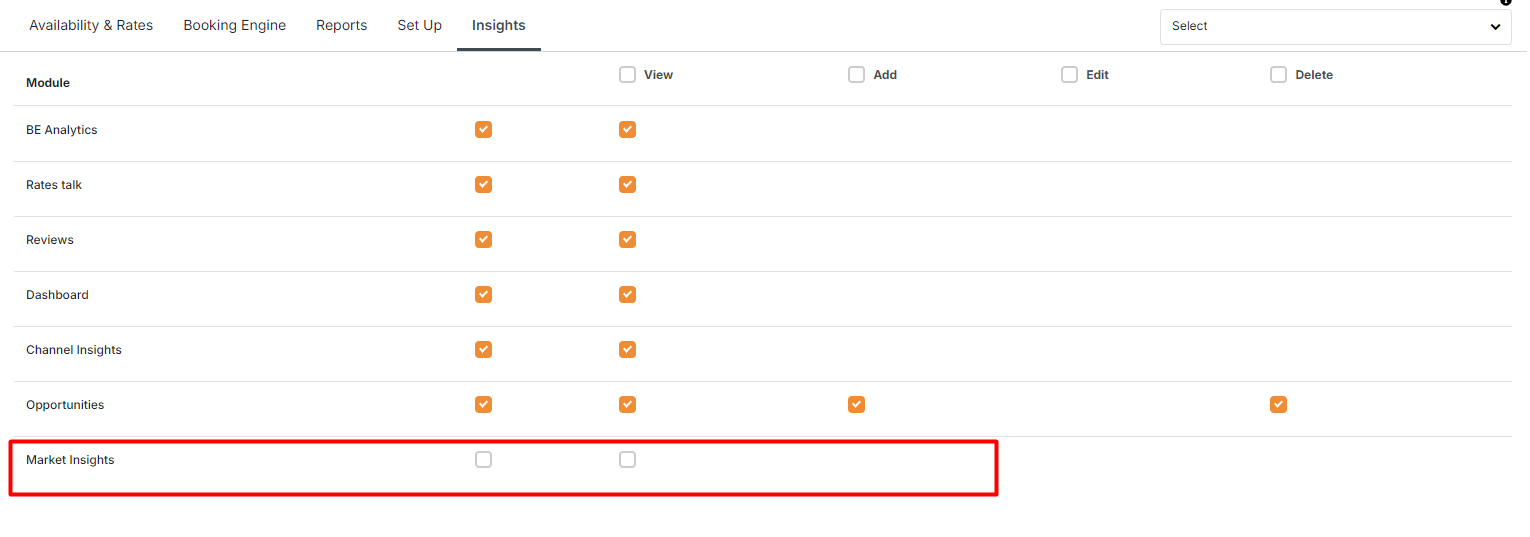This screenshot has width=1530, height=537.
Task: Uncheck View permission for Dashboard
Action: 628,295
